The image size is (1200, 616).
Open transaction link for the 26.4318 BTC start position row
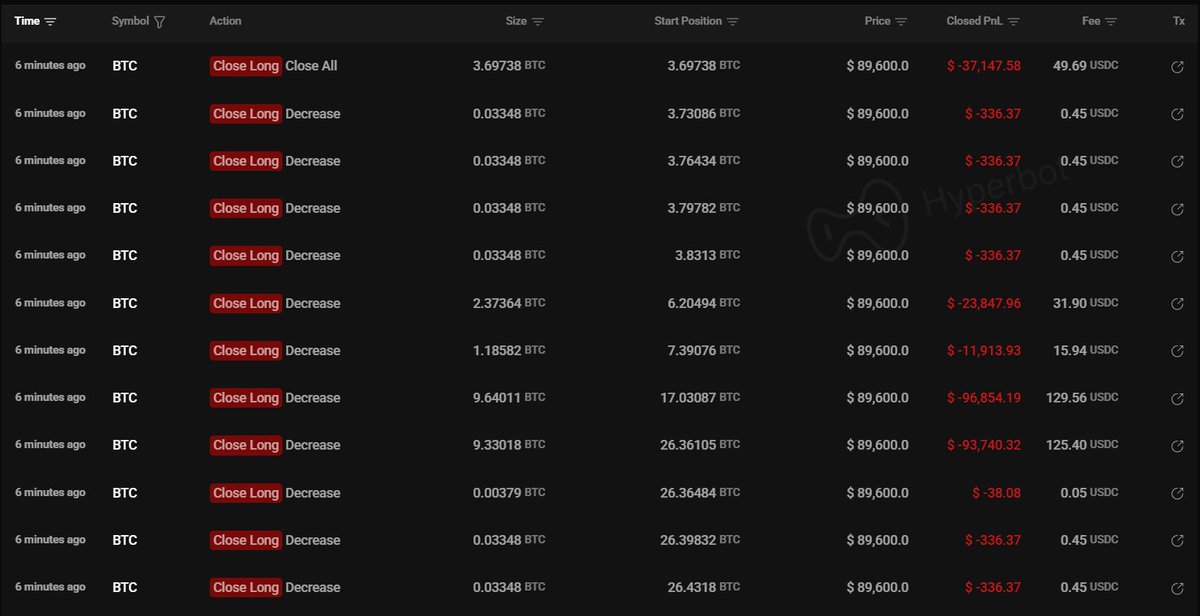coord(1177,588)
